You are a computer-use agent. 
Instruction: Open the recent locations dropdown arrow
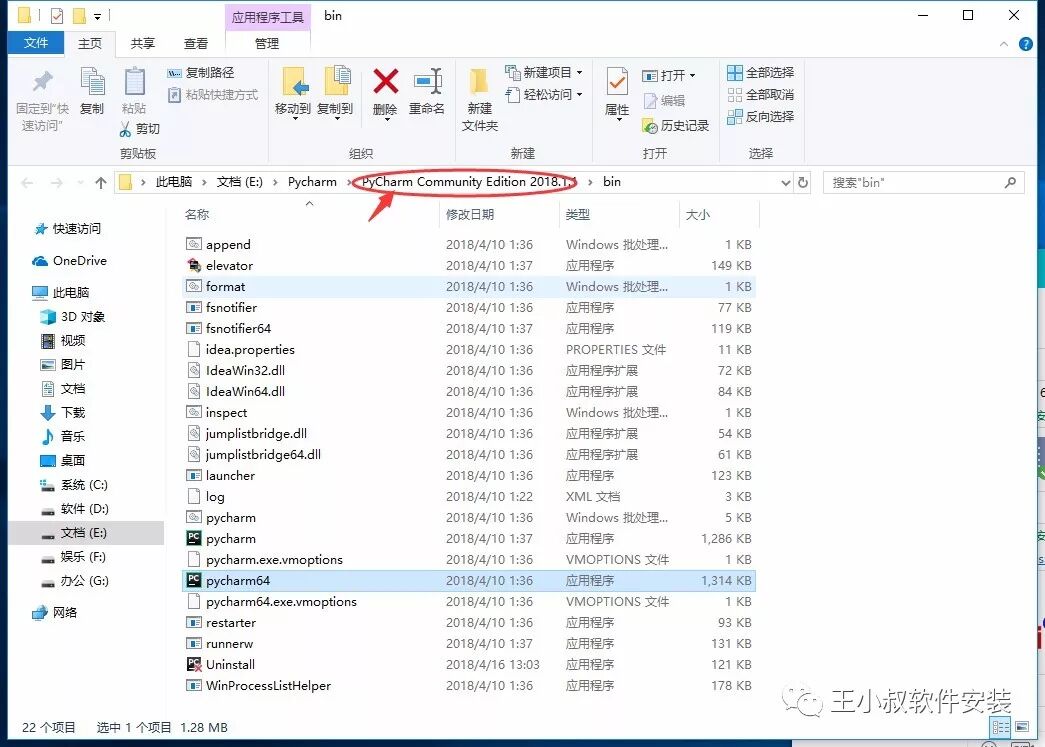point(81,183)
